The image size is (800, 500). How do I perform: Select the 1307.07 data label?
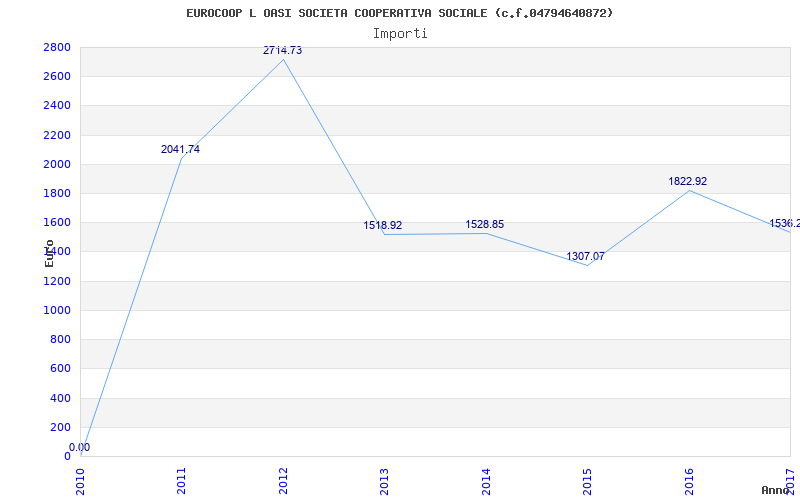click(x=585, y=257)
